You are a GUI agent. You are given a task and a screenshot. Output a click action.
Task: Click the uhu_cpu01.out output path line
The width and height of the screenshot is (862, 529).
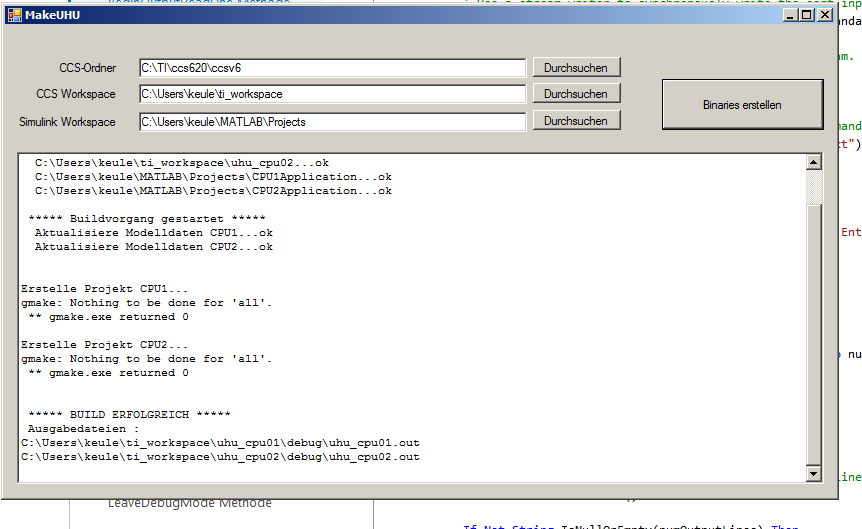220,443
